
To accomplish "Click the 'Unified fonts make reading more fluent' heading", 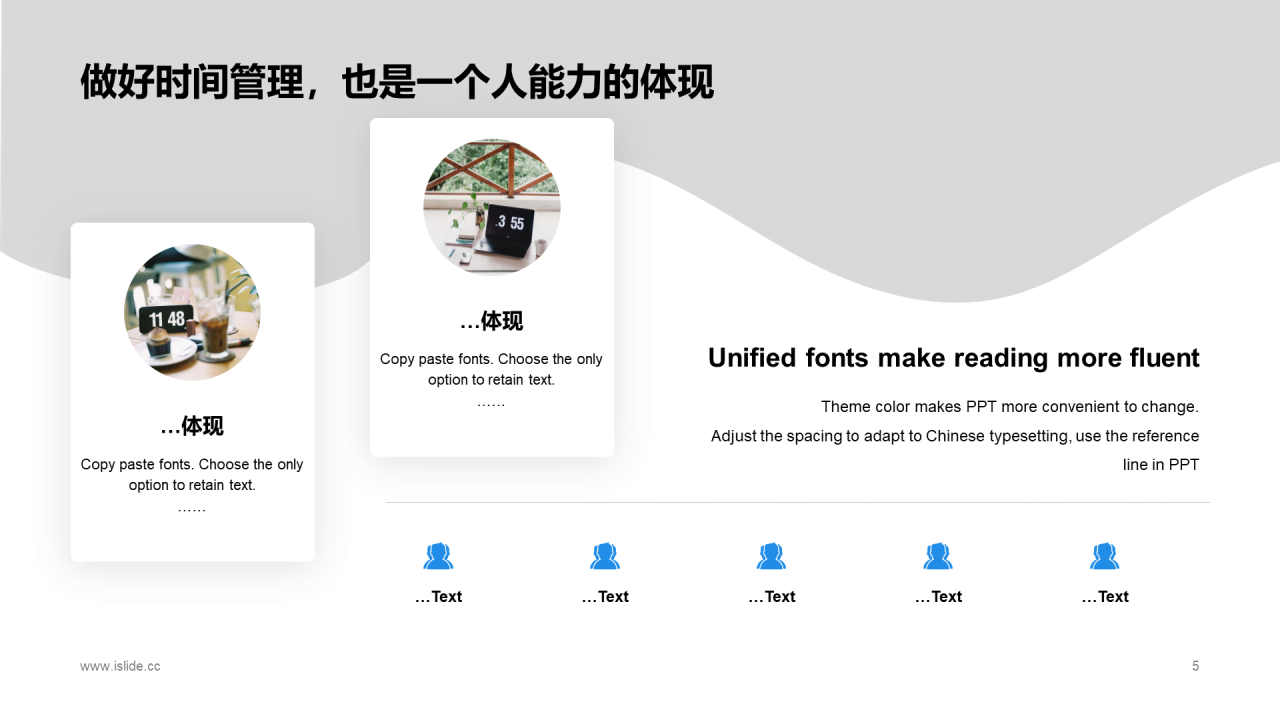I will (x=953, y=358).
